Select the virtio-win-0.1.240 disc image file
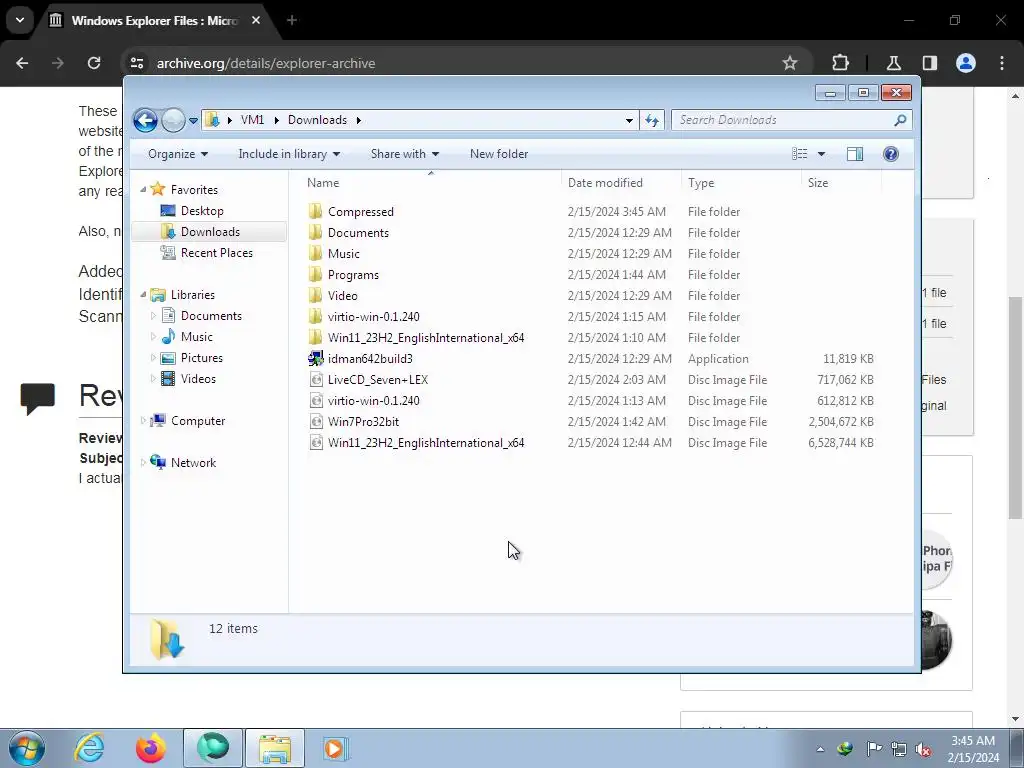 374,400
